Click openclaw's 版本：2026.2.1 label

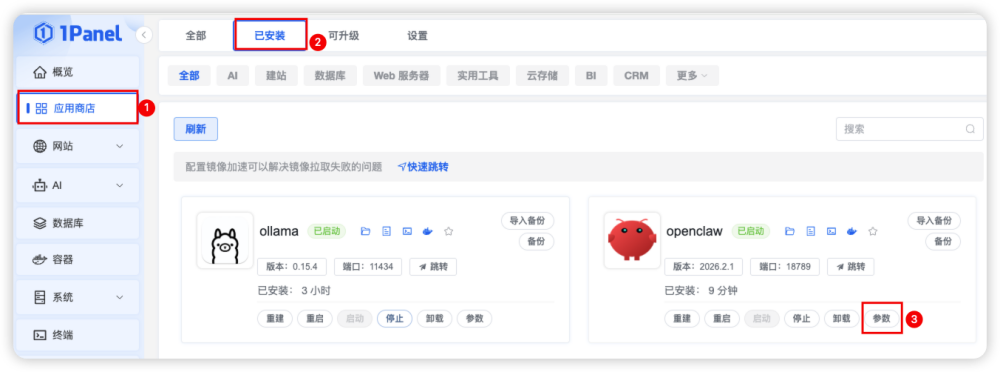point(704,267)
